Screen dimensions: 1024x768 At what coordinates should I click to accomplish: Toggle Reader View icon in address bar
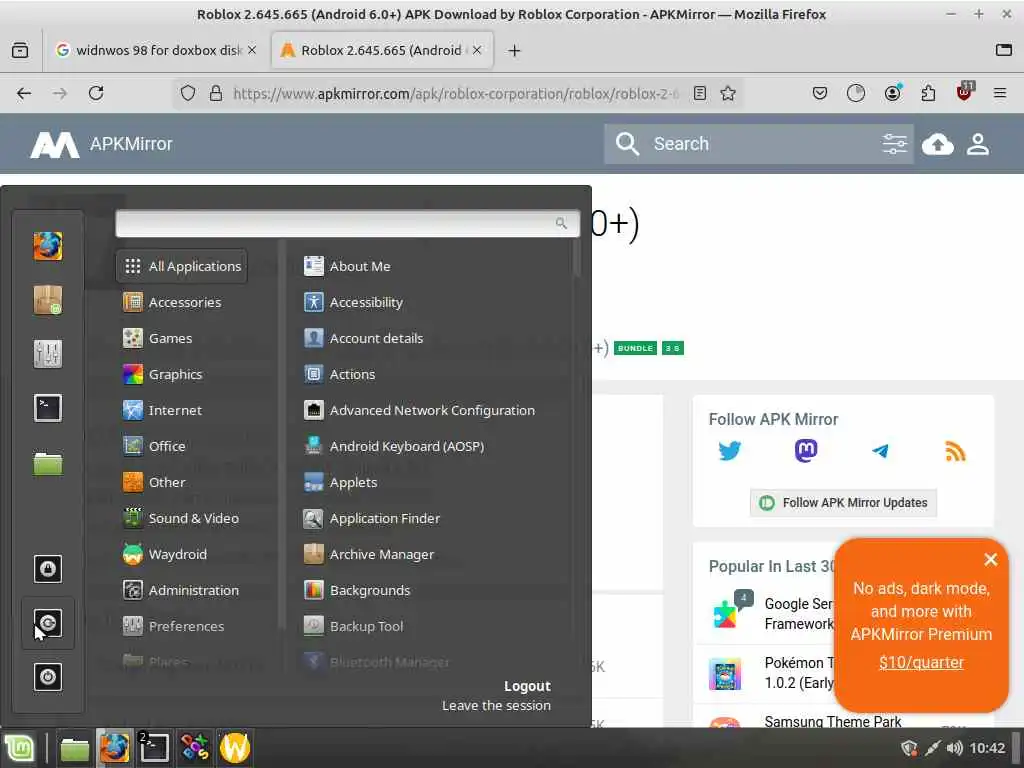point(700,93)
